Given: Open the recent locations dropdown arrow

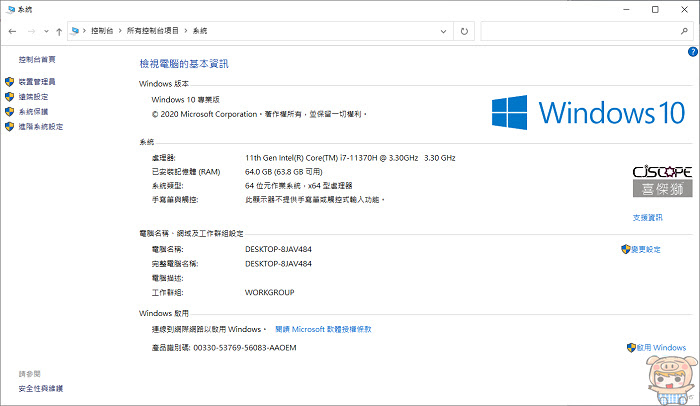Looking at the screenshot, I should [46, 31].
